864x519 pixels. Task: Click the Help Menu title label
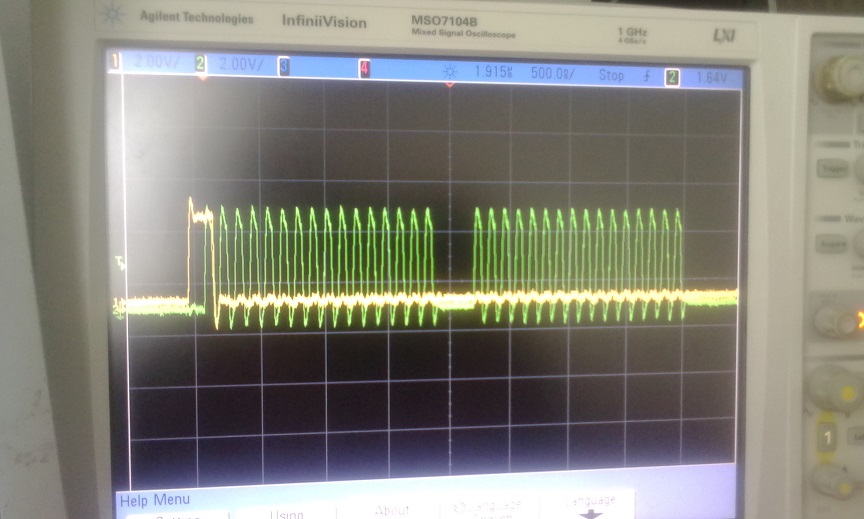pyautogui.click(x=155, y=500)
